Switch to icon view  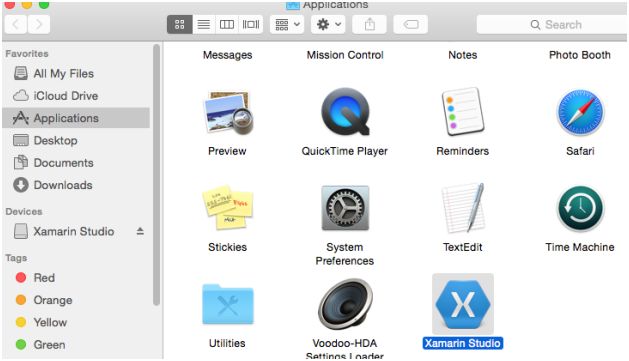pos(179,24)
